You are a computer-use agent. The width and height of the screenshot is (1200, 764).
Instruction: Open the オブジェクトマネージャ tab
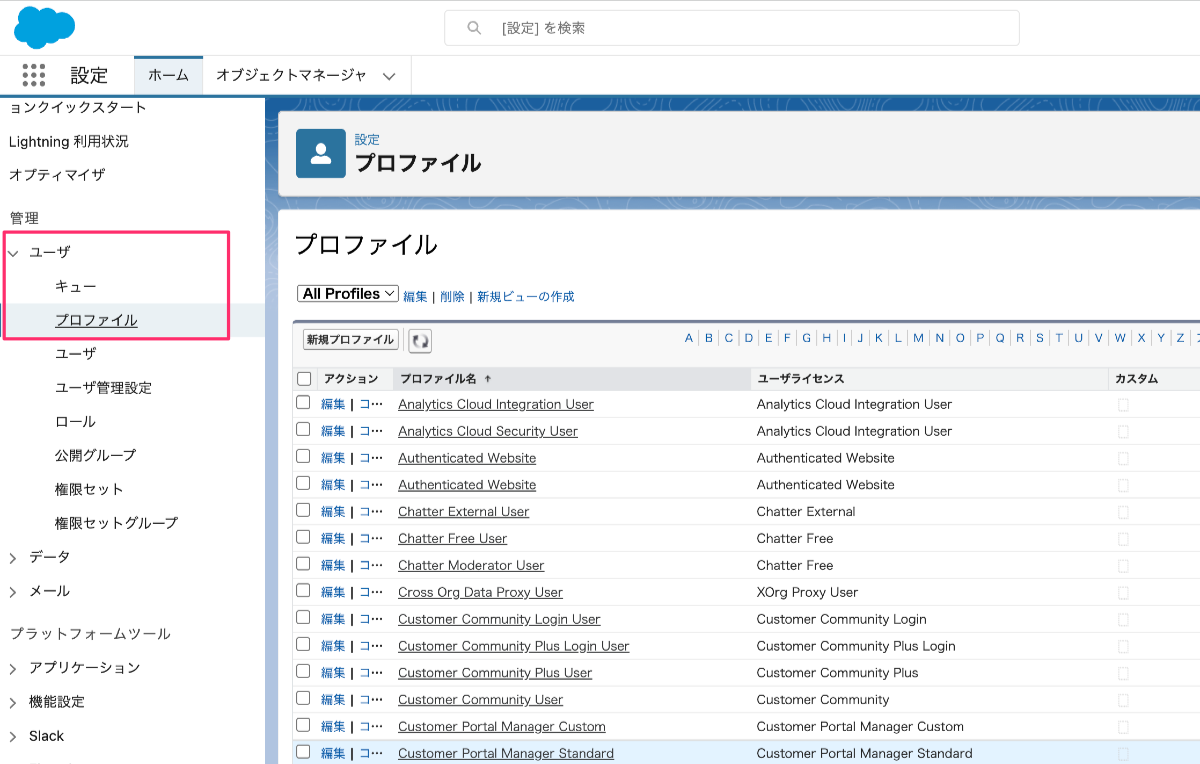coord(291,75)
